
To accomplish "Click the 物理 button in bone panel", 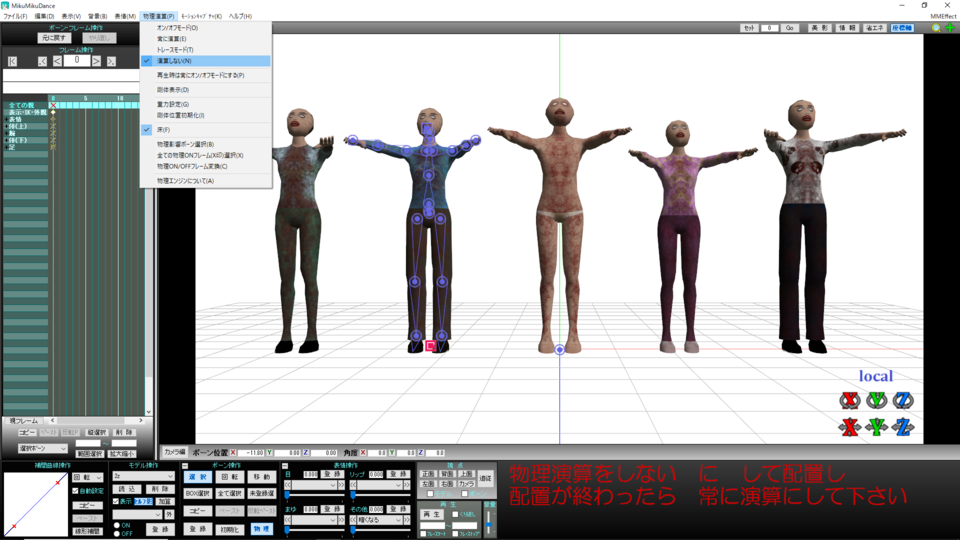I will pyautogui.click(x=261, y=529).
